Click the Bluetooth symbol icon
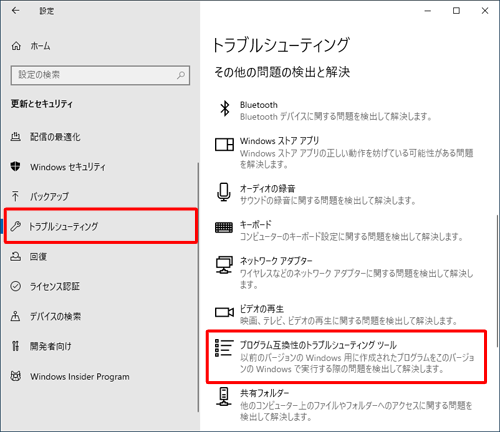500x432 pixels. point(225,108)
